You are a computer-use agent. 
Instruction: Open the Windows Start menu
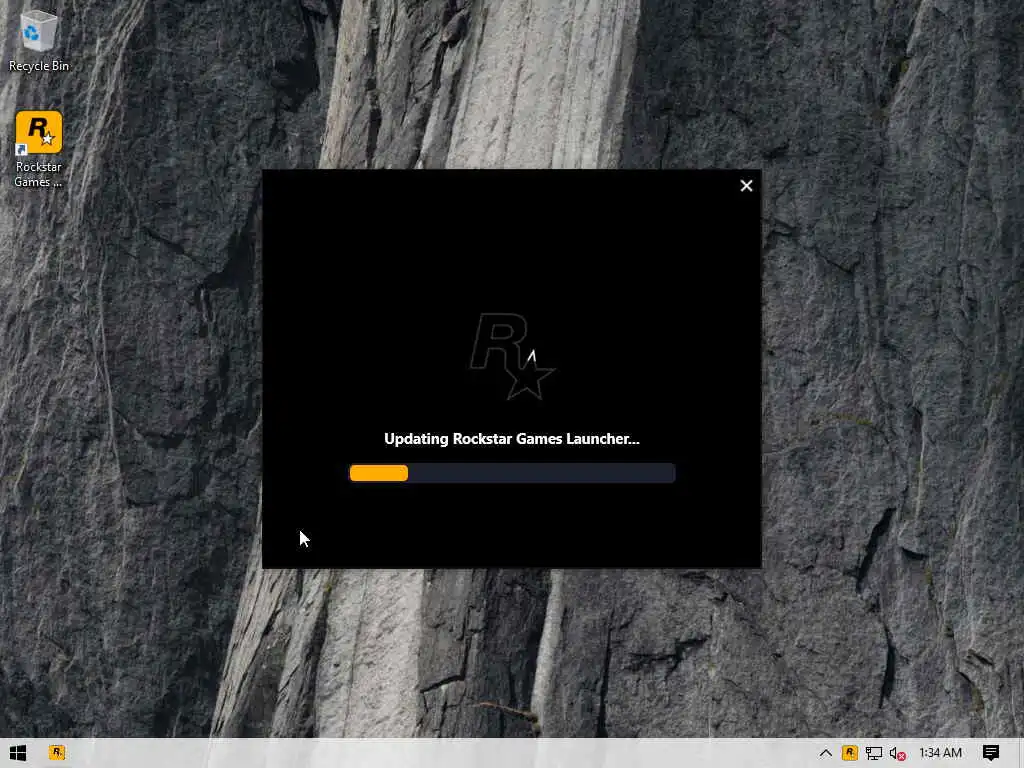tap(18, 753)
